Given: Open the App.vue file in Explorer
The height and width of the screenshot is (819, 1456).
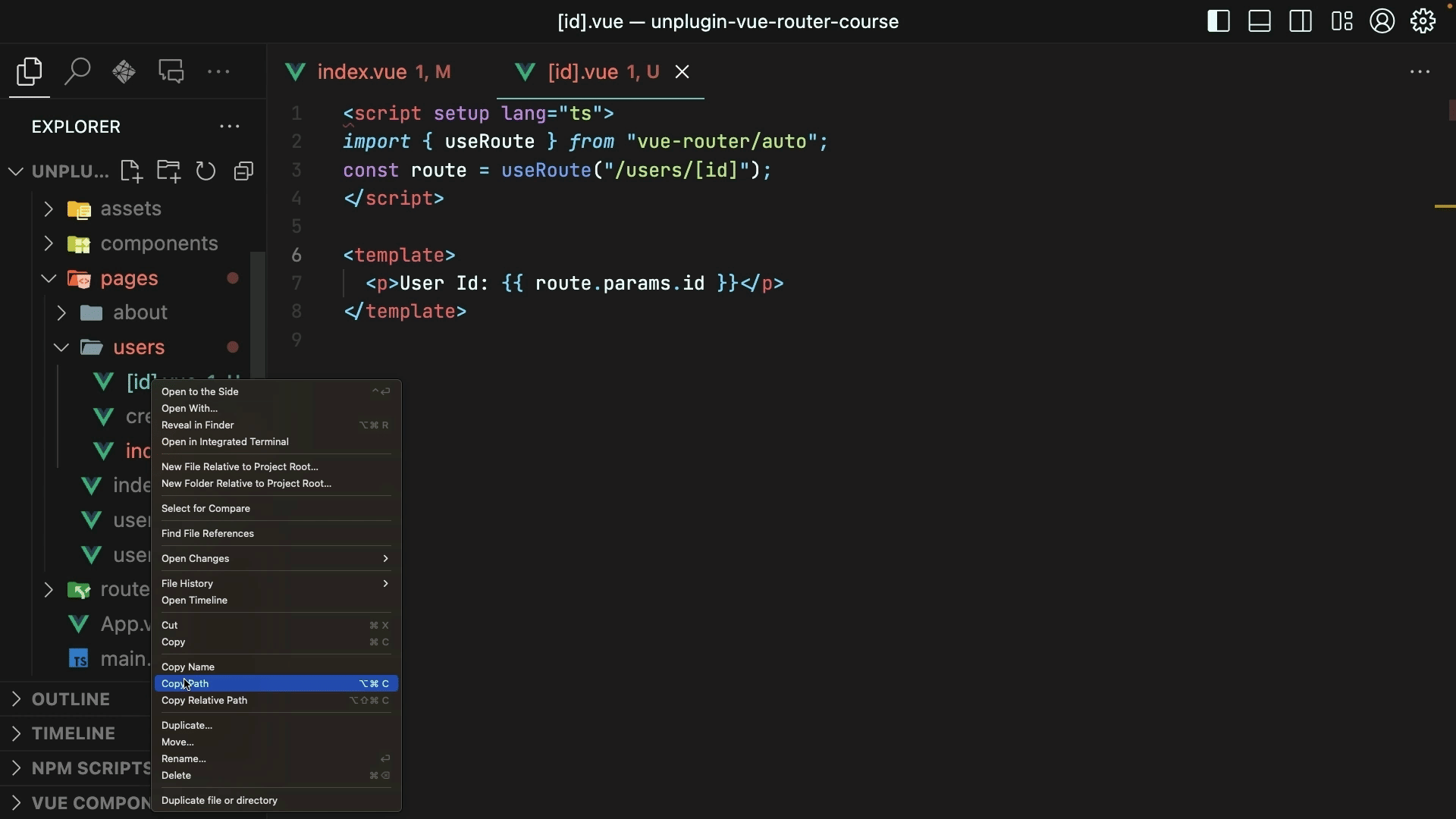Looking at the screenshot, I should point(109,624).
